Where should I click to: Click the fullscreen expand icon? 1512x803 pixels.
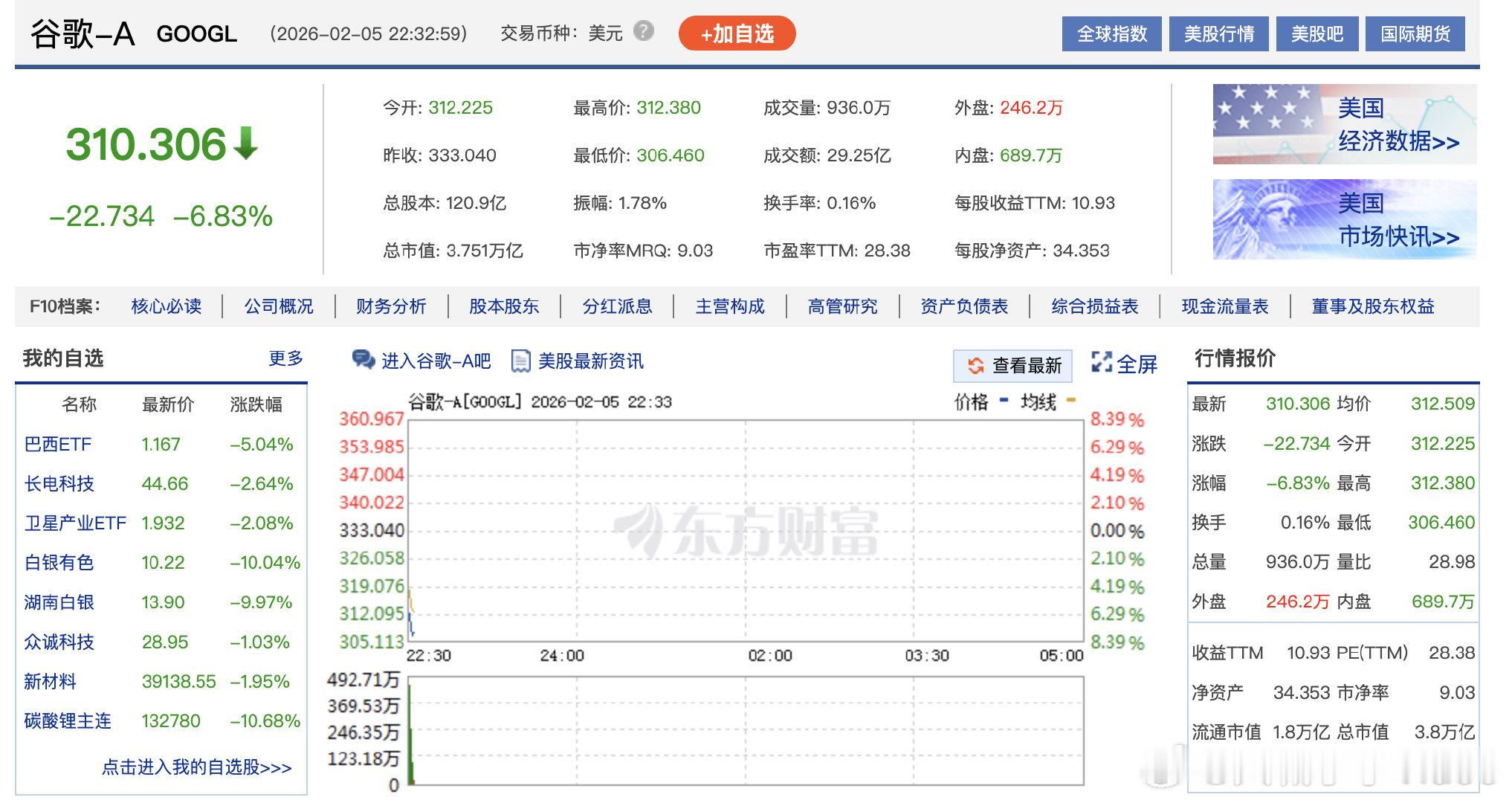[x=1101, y=363]
